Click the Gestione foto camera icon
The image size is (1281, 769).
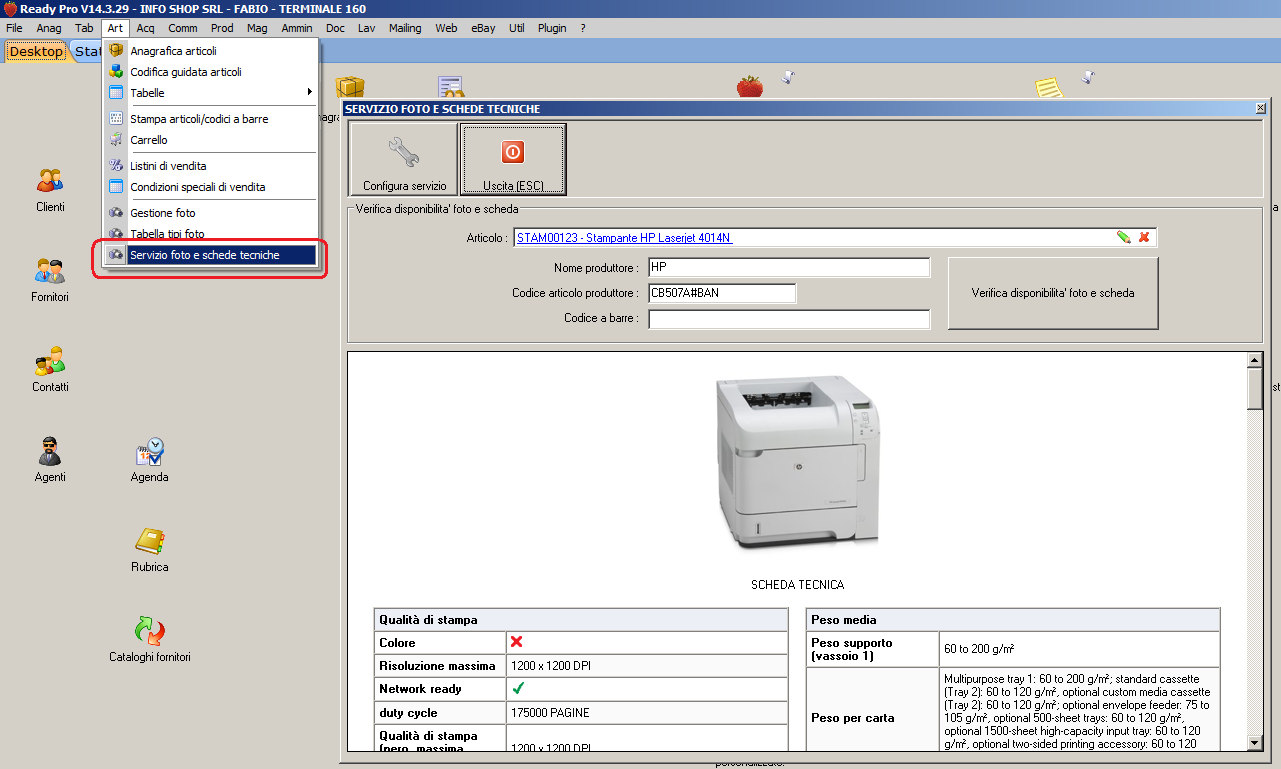point(116,213)
